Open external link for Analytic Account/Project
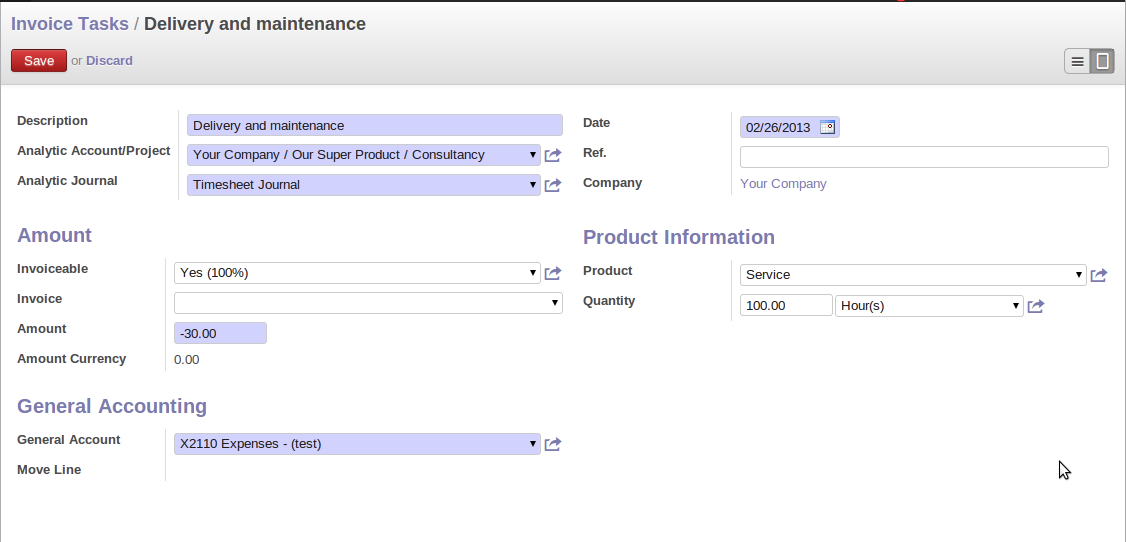Viewport: 1126px width, 542px height. [x=552, y=155]
